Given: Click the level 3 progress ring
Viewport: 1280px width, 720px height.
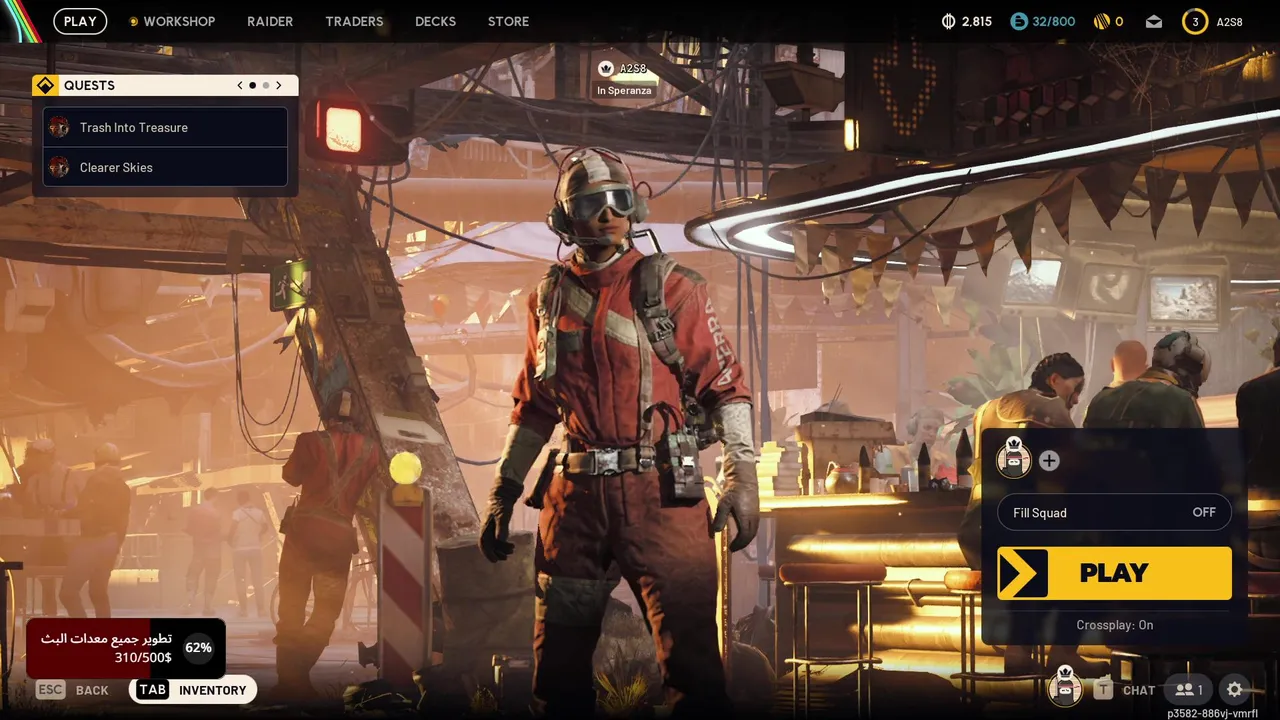Looking at the screenshot, I should [1195, 21].
